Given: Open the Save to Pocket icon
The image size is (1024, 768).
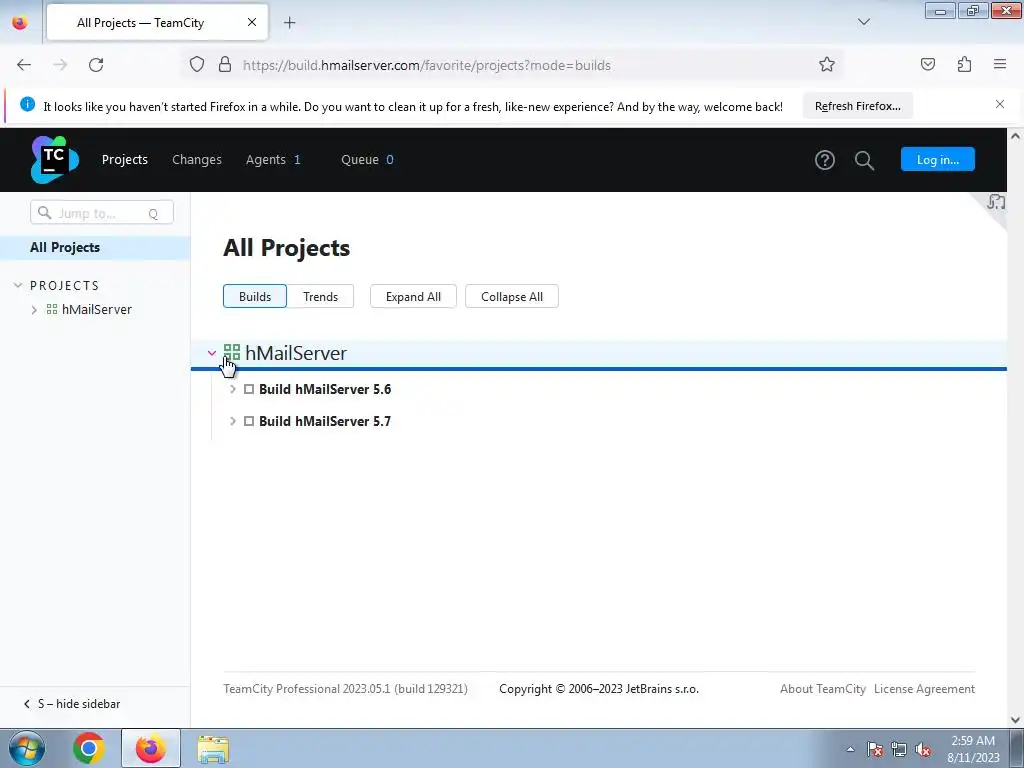Looking at the screenshot, I should (x=927, y=64).
